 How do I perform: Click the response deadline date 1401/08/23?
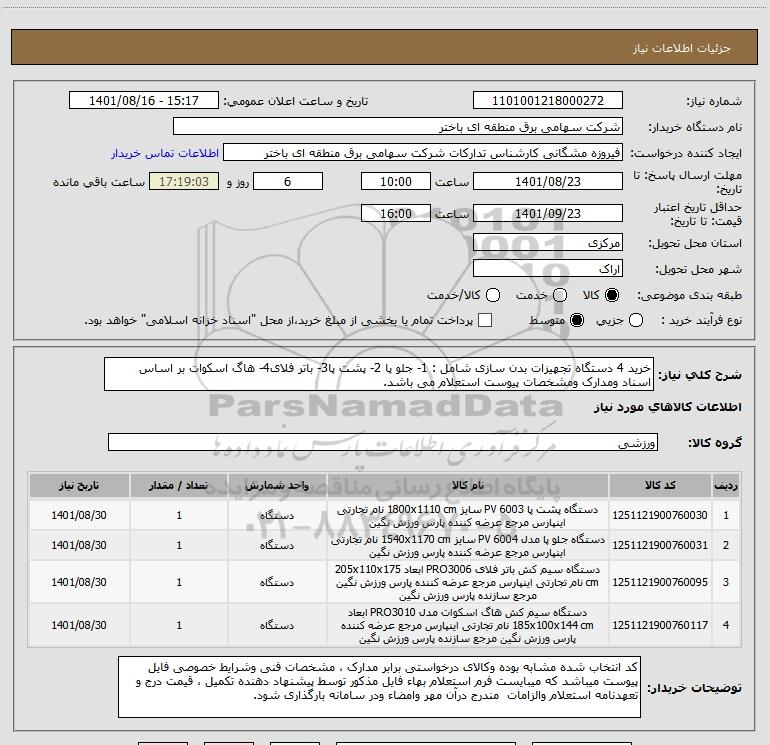click(x=548, y=181)
